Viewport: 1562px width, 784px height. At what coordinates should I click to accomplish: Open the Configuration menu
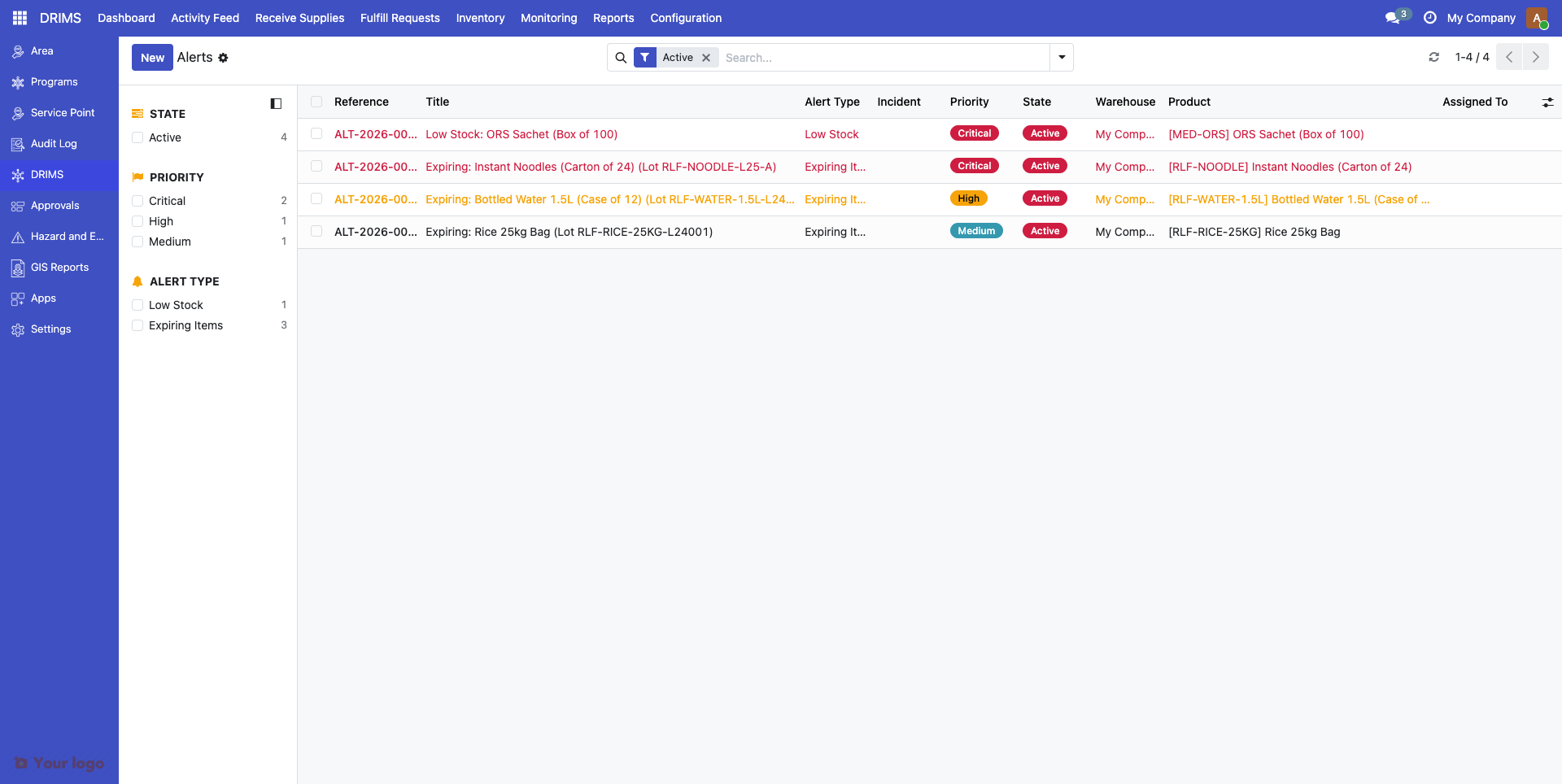[x=686, y=18]
